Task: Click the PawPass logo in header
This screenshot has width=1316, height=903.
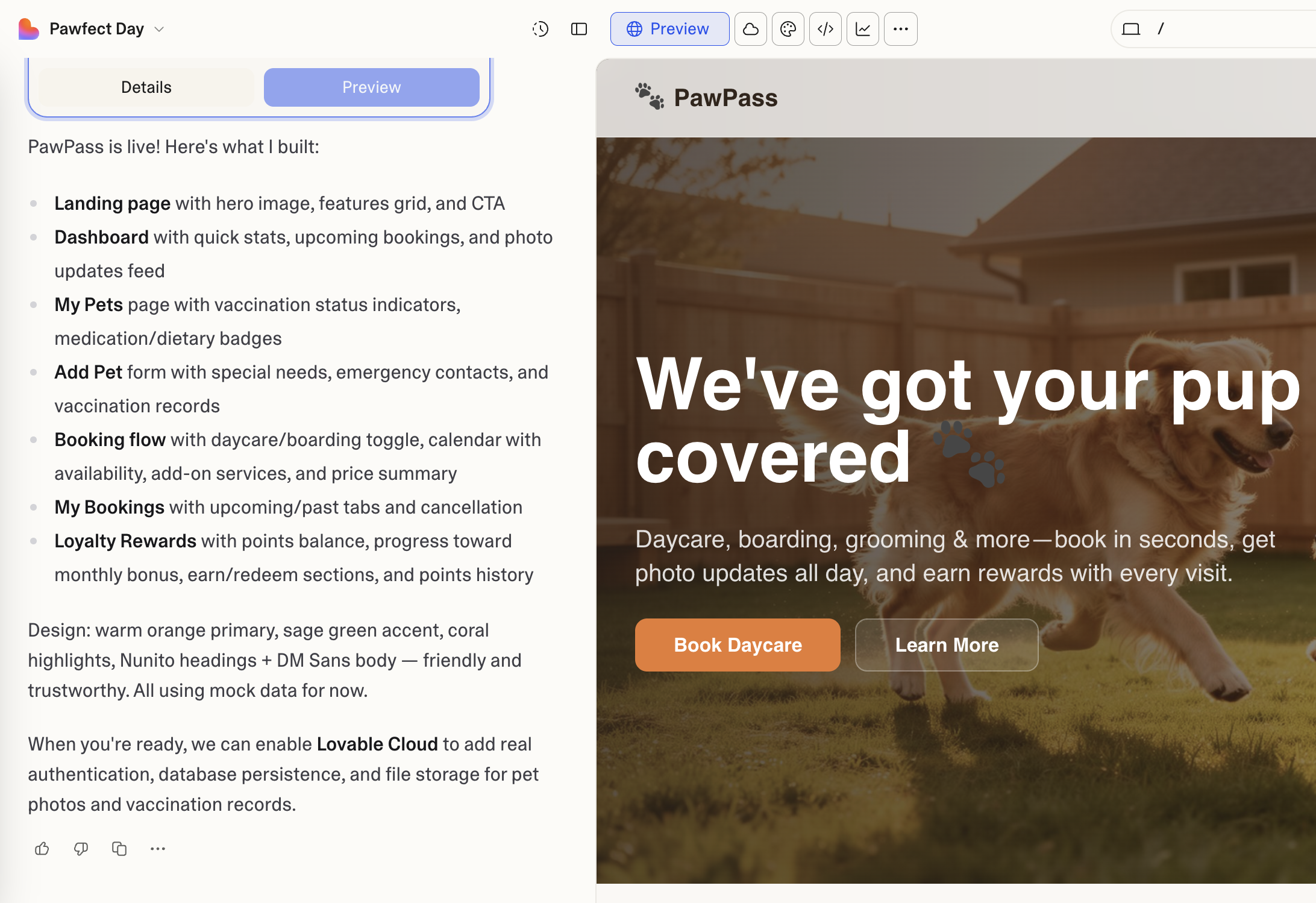Action: coord(706,98)
